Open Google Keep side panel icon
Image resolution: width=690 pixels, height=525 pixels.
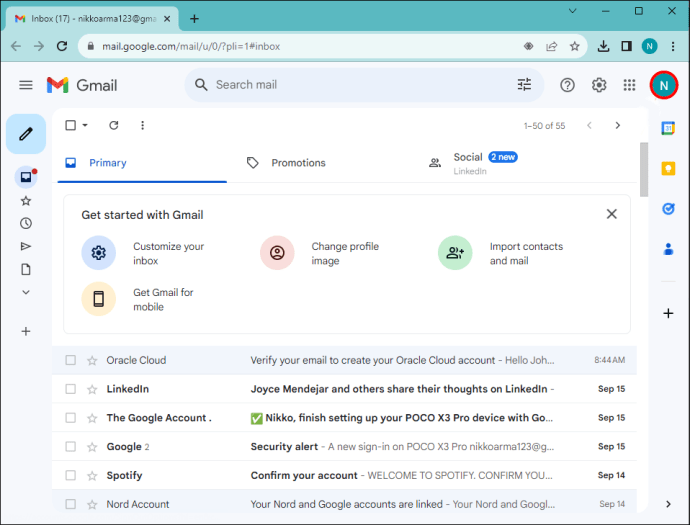point(668,168)
